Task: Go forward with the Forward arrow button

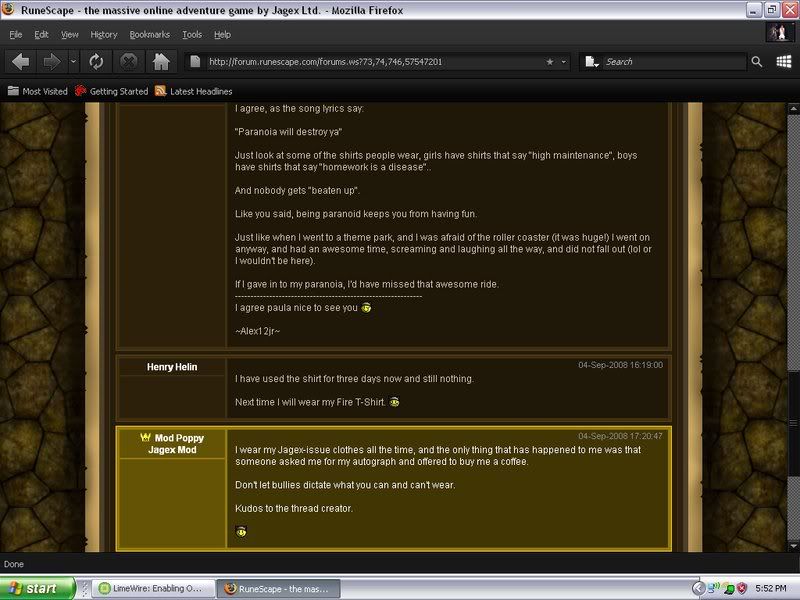Action: (x=52, y=62)
